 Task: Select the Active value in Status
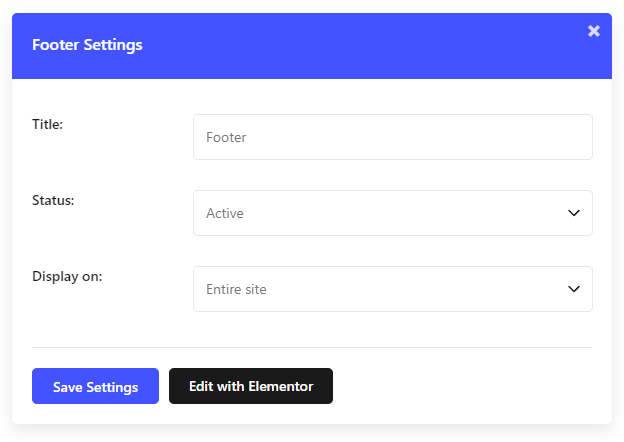pyautogui.click(x=225, y=213)
